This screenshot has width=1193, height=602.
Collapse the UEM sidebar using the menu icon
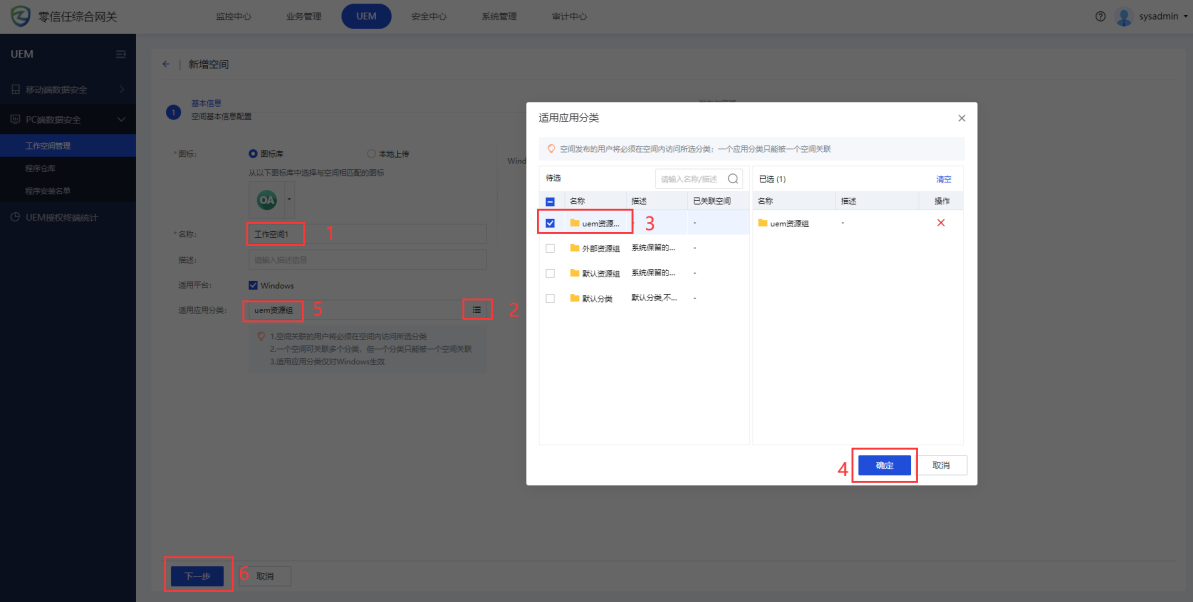(121, 54)
